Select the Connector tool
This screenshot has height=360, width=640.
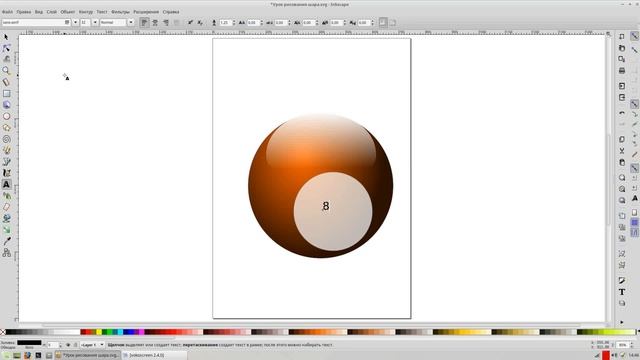click(6, 253)
